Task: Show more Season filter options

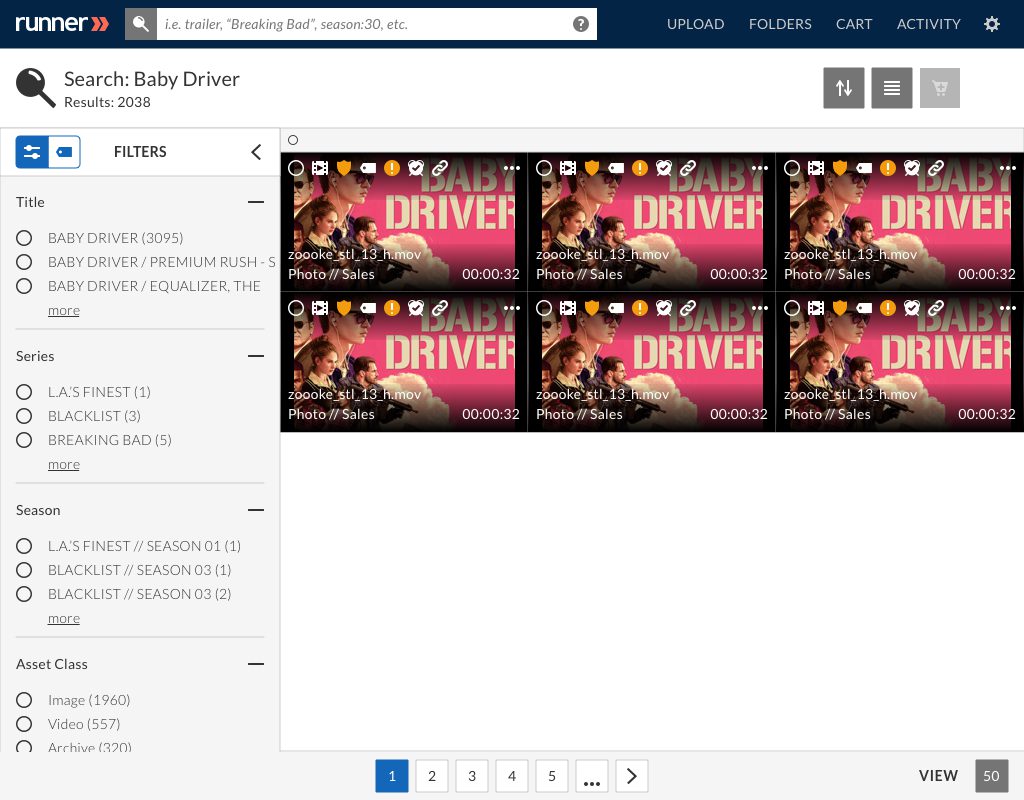Action: (64, 618)
